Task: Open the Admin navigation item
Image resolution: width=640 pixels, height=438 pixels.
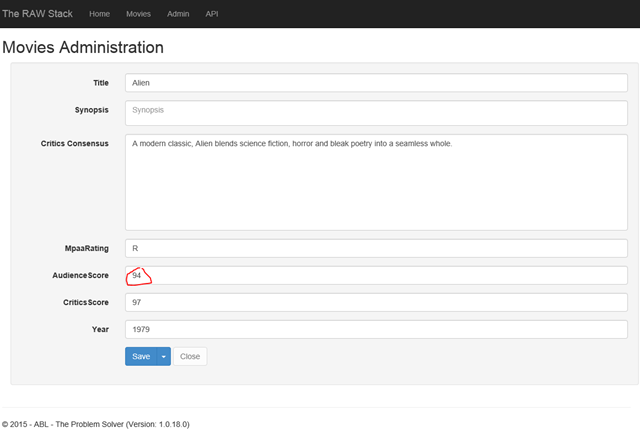Action: click(178, 14)
